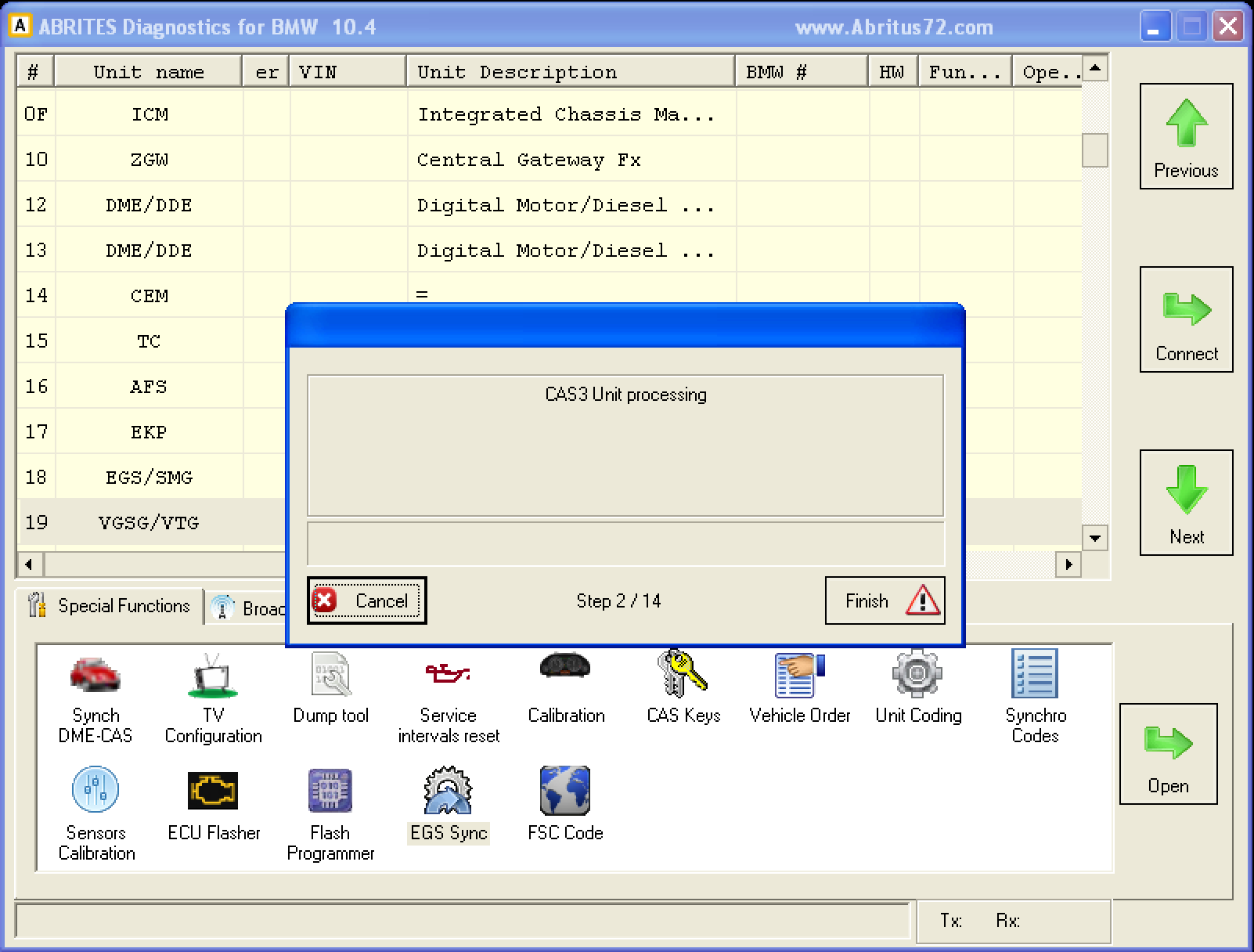The height and width of the screenshot is (952, 1254).
Task: Open the FSC Code function
Action: [565, 806]
